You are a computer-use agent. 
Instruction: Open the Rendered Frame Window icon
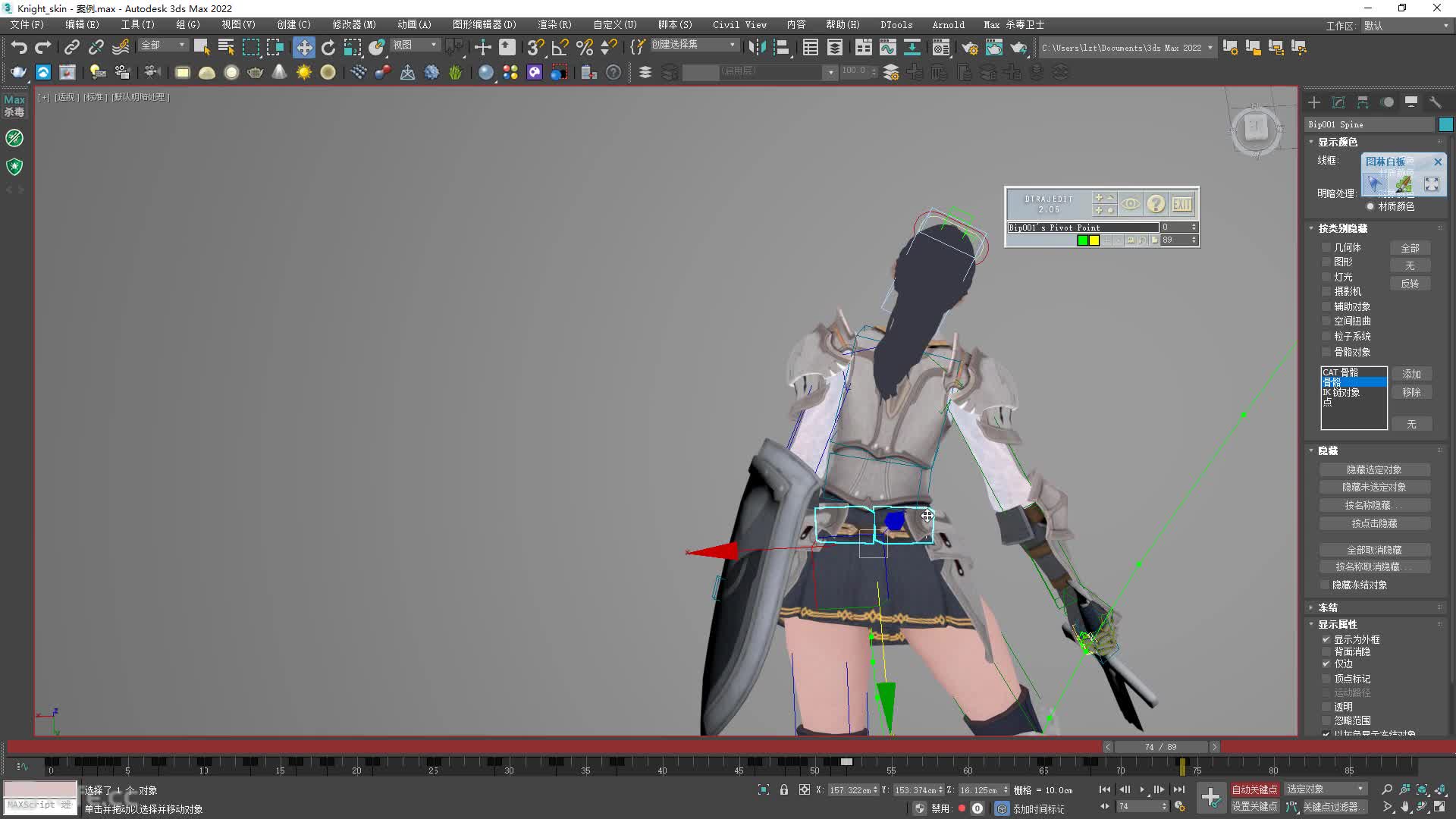click(993, 47)
